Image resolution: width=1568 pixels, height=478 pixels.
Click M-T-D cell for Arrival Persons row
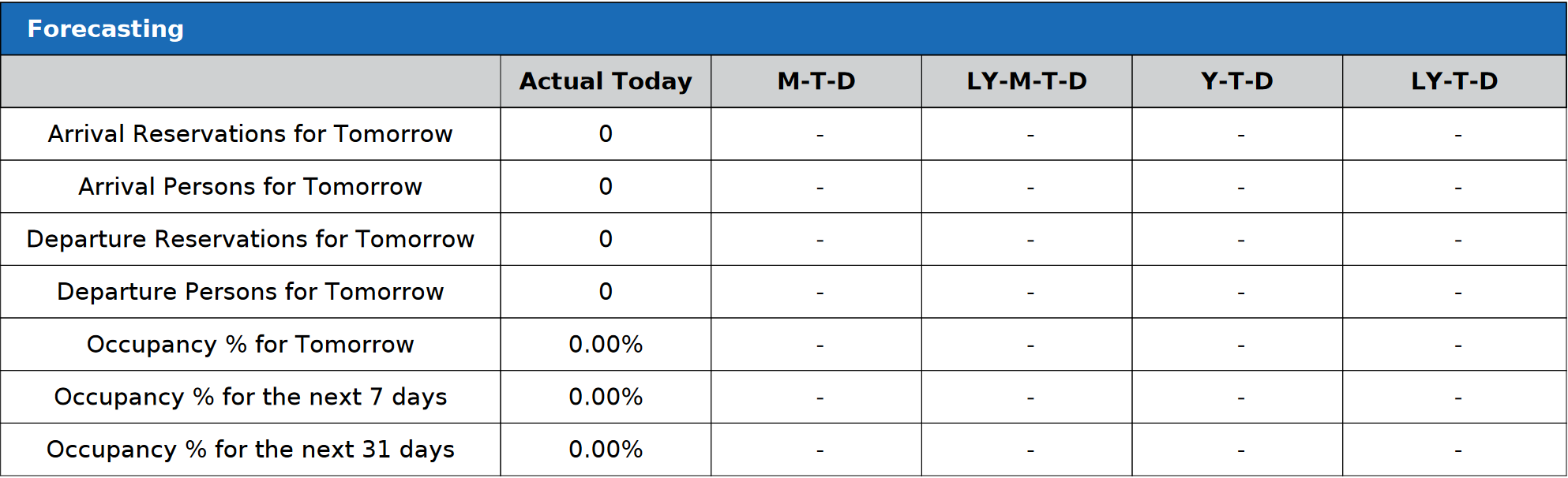tap(820, 188)
